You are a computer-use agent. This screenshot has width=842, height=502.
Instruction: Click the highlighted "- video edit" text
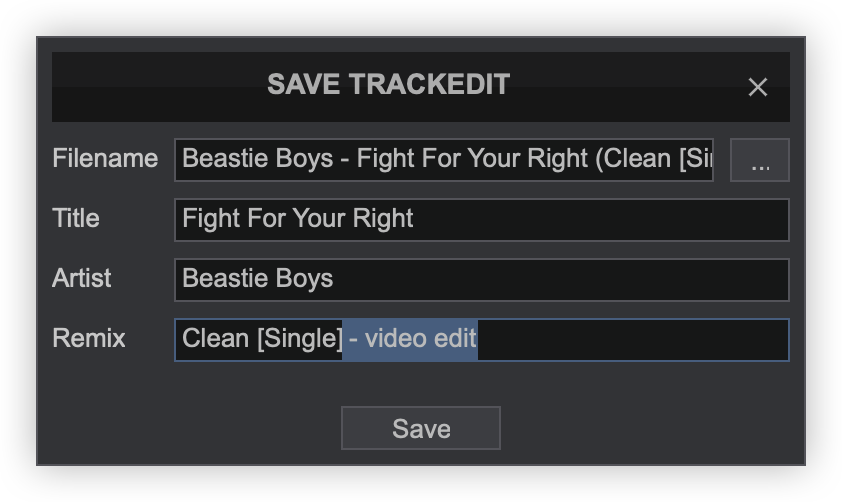412,339
